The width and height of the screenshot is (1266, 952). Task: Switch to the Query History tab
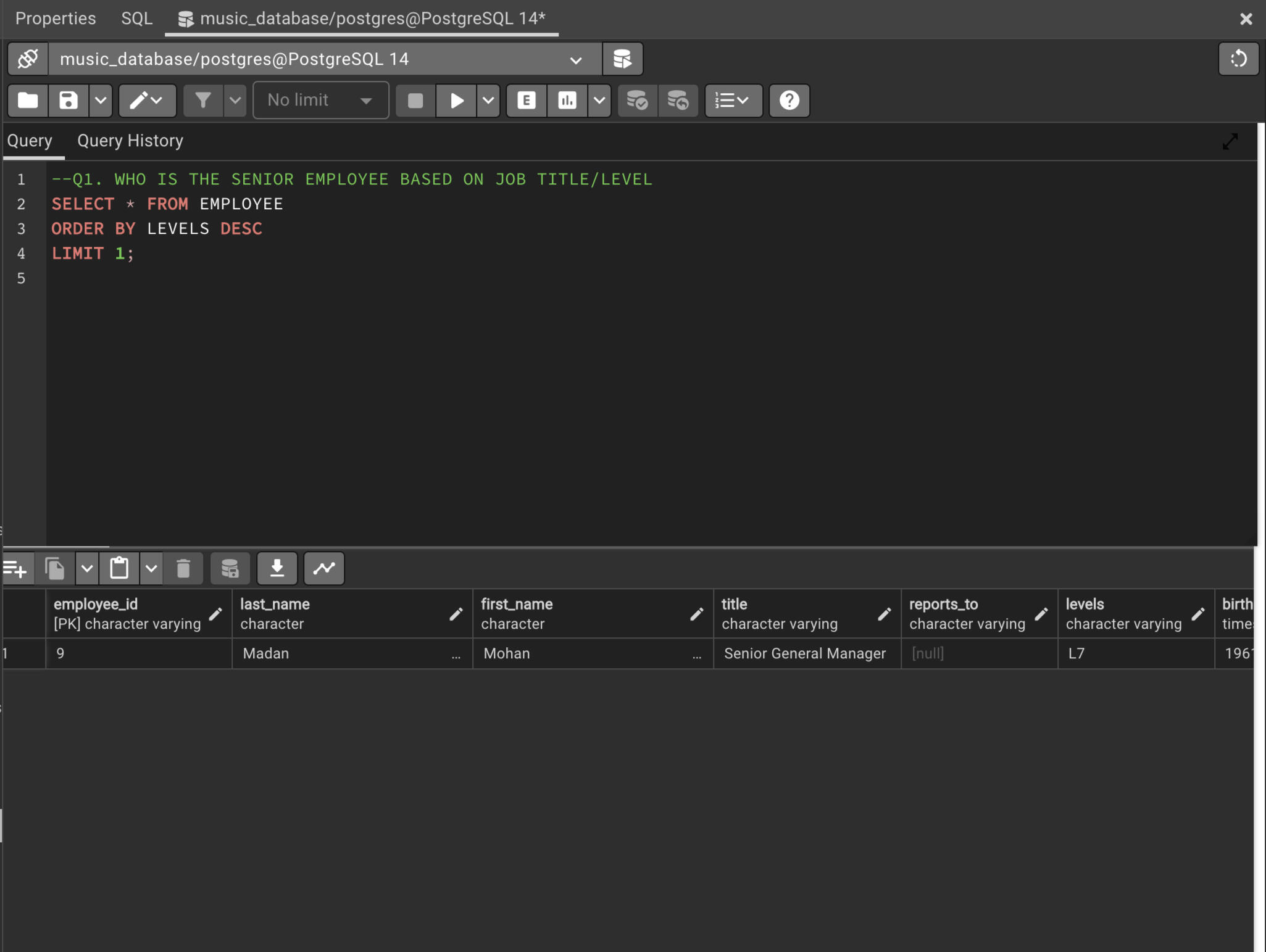pyautogui.click(x=130, y=141)
